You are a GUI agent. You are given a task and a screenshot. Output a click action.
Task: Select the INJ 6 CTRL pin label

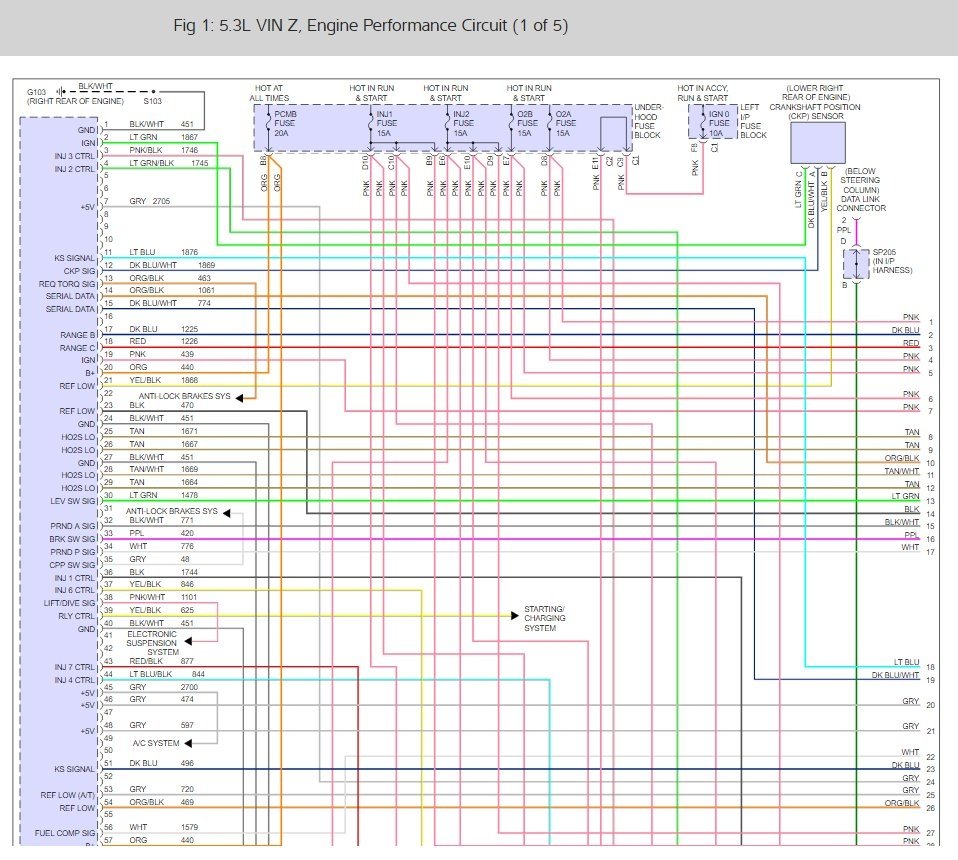pyautogui.click(x=75, y=590)
